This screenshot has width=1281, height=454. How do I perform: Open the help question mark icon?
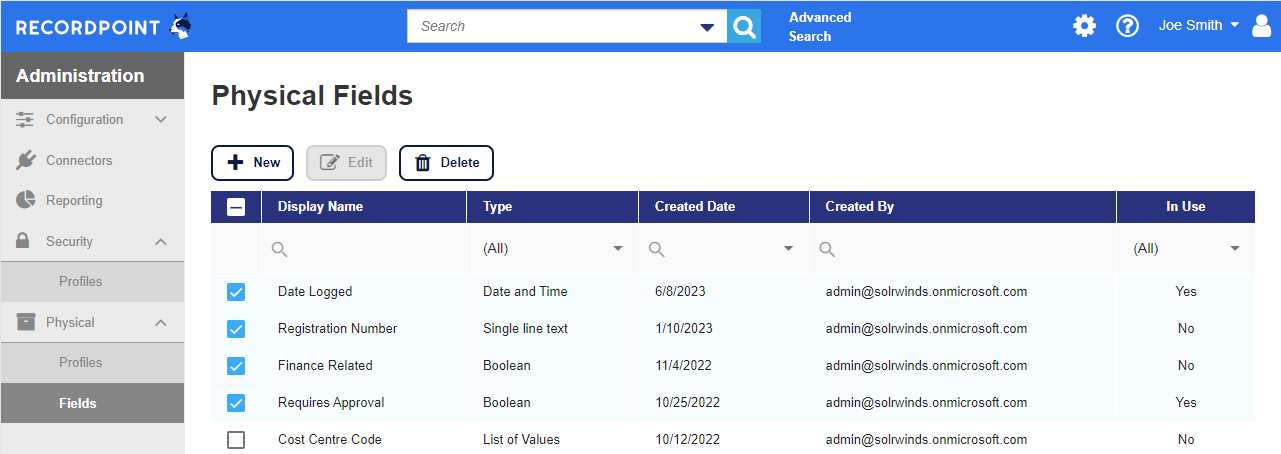pos(1128,26)
